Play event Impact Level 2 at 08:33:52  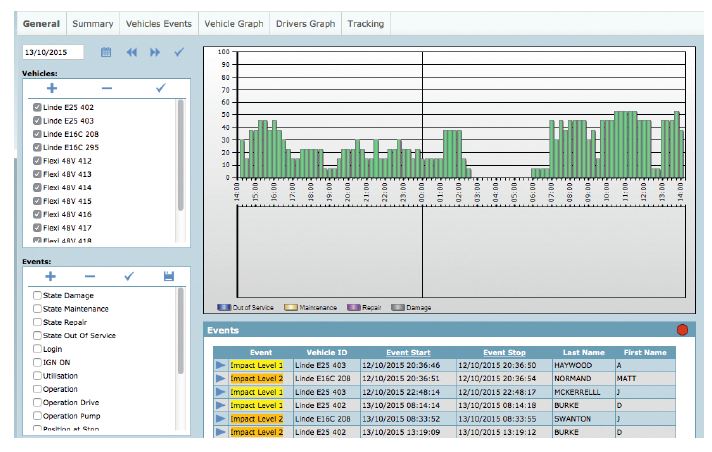click(x=221, y=418)
